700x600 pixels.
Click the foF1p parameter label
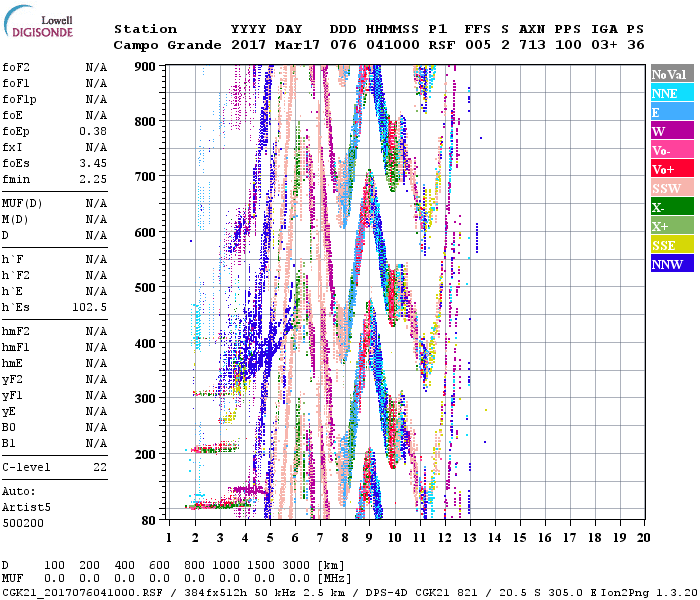[x=19, y=100]
